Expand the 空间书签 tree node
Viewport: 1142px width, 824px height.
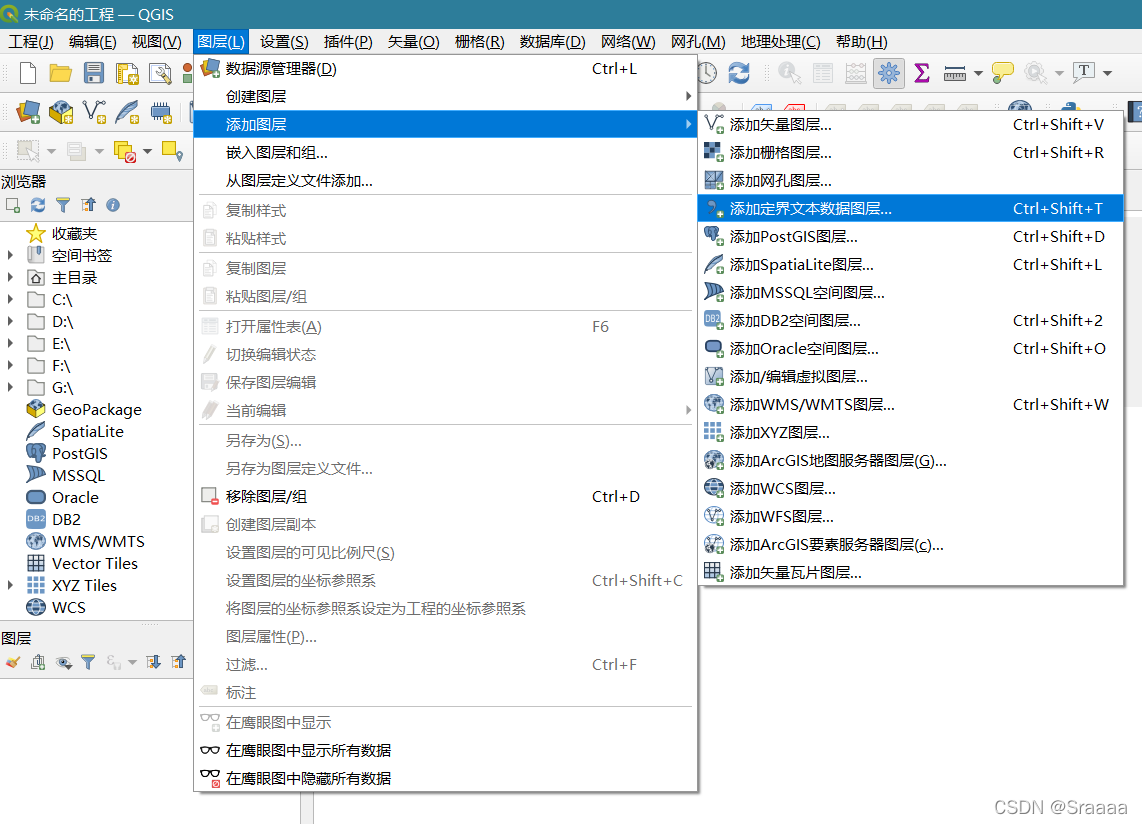tap(10, 255)
